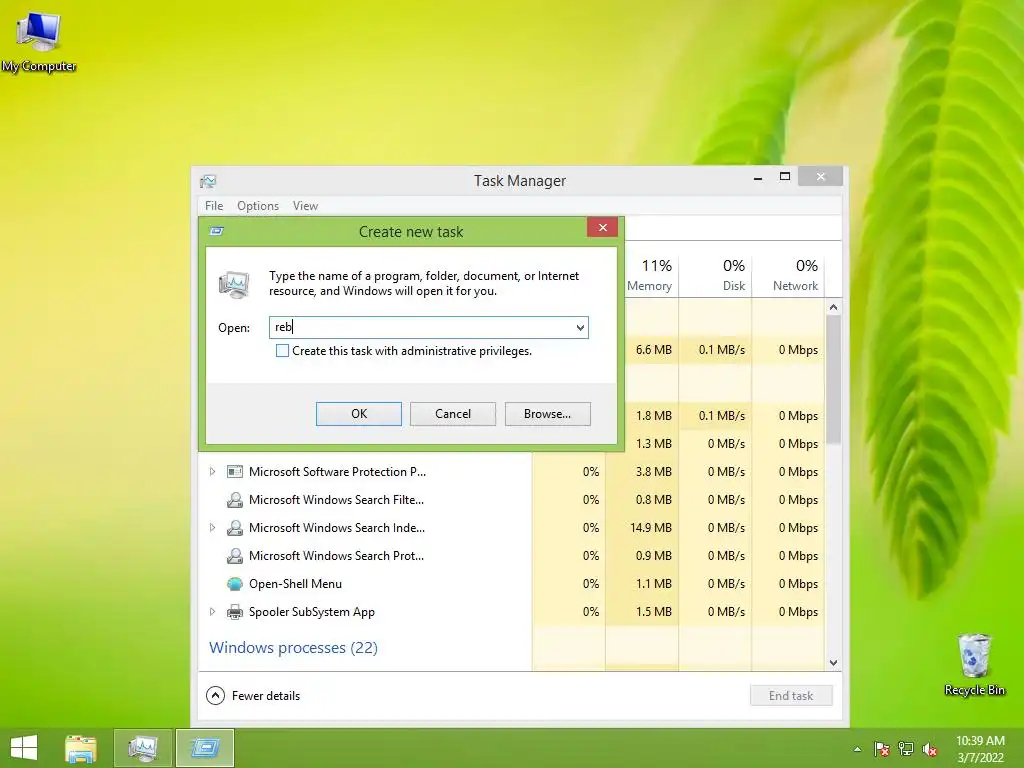This screenshot has width=1024, height=768.
Task: Click the Microsoft Windows Search Indexer icon
Action: tap(234, 528)
